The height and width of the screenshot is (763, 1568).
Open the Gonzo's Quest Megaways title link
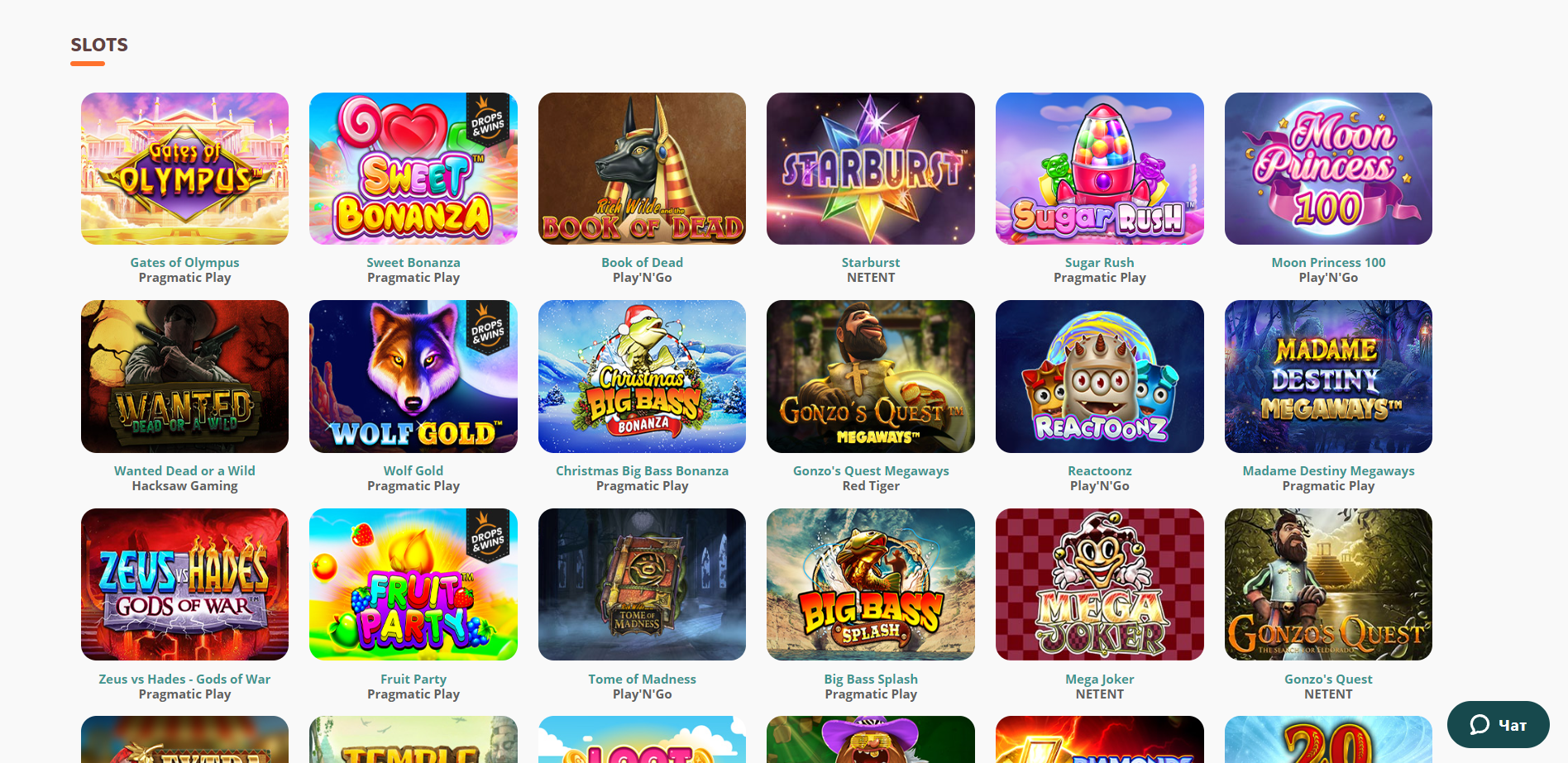[871, 470]
